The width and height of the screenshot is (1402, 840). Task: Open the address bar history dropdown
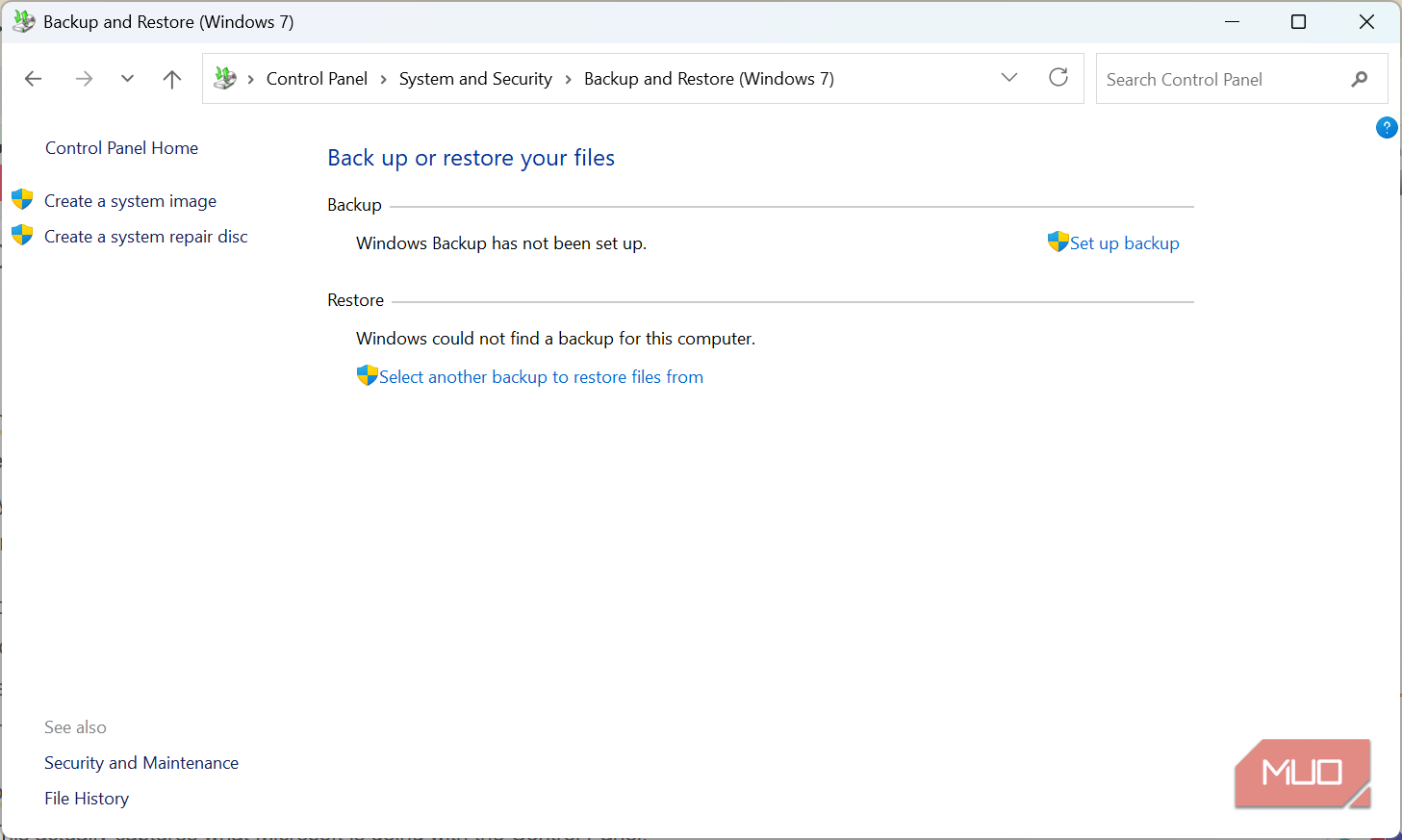pos(1009,78)
